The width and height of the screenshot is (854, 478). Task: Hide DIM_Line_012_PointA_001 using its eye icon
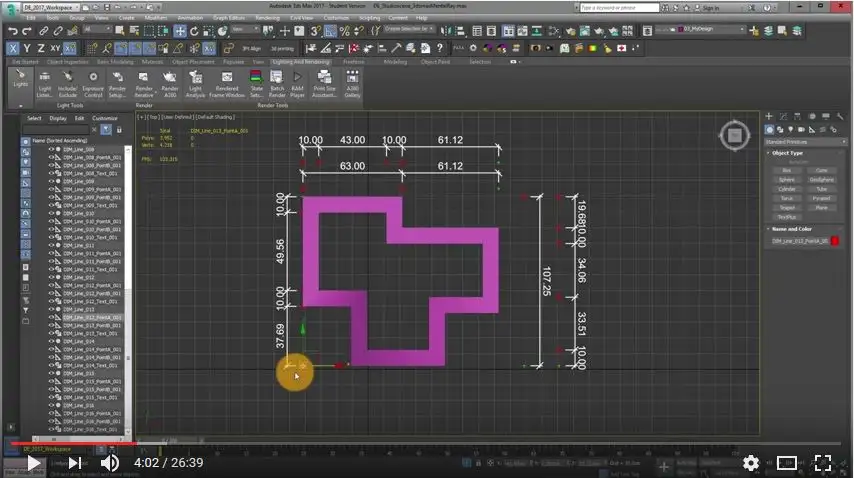click(52, 285)
